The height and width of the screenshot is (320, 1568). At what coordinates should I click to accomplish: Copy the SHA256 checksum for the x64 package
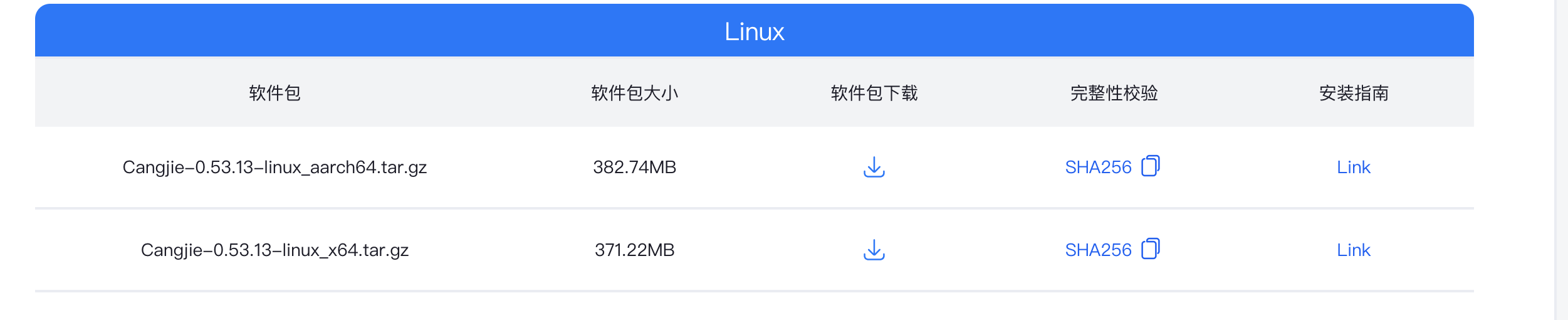[1151, 248]
